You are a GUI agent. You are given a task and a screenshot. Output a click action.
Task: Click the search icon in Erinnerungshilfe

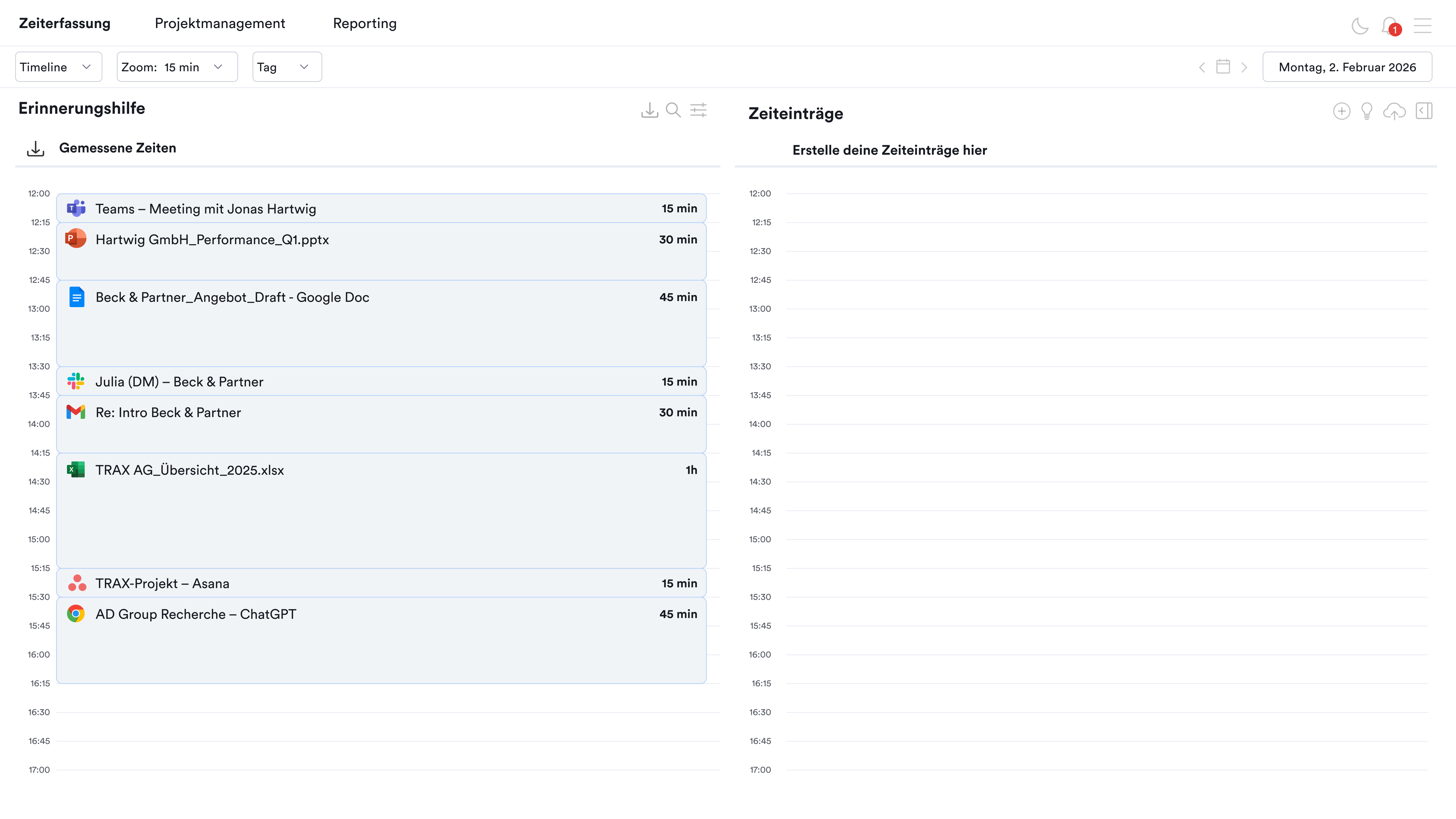point(673,110)
